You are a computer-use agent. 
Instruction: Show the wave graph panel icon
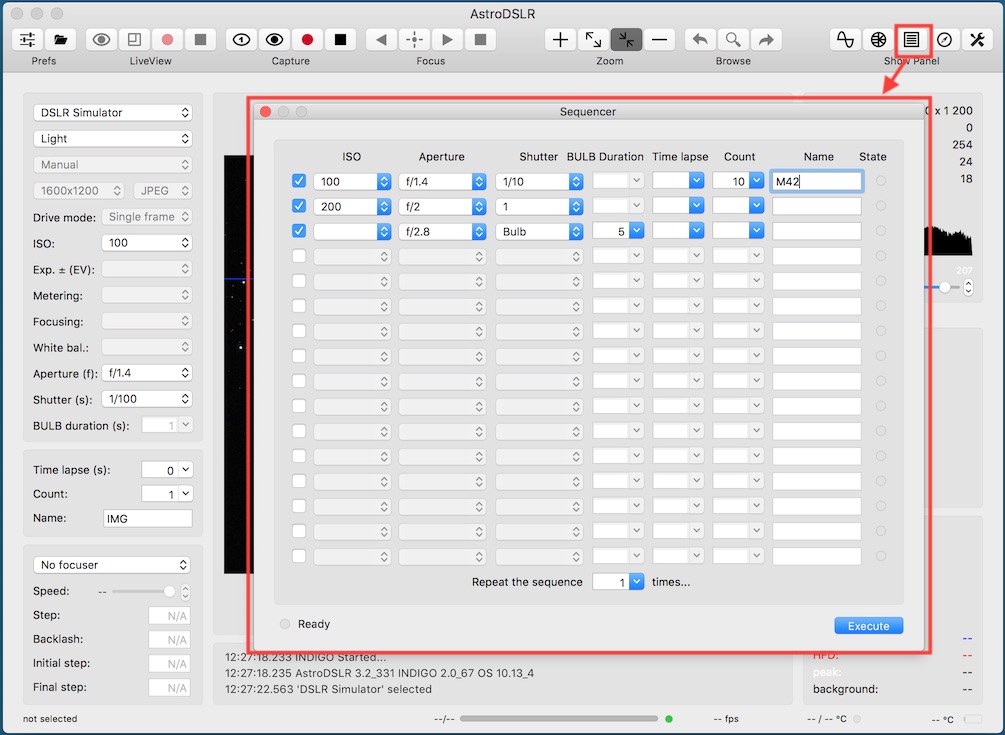pos(845,40)
